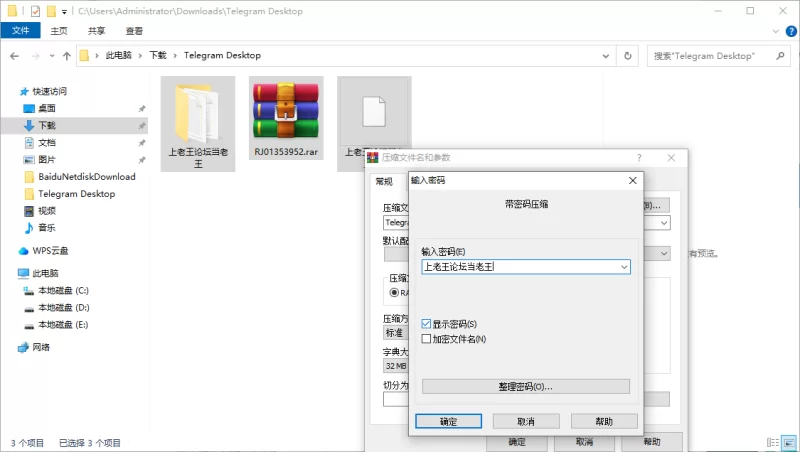The height and width of the screenshot is (452, 800).
Task: Refresh the current folder view
Action: 628,56
